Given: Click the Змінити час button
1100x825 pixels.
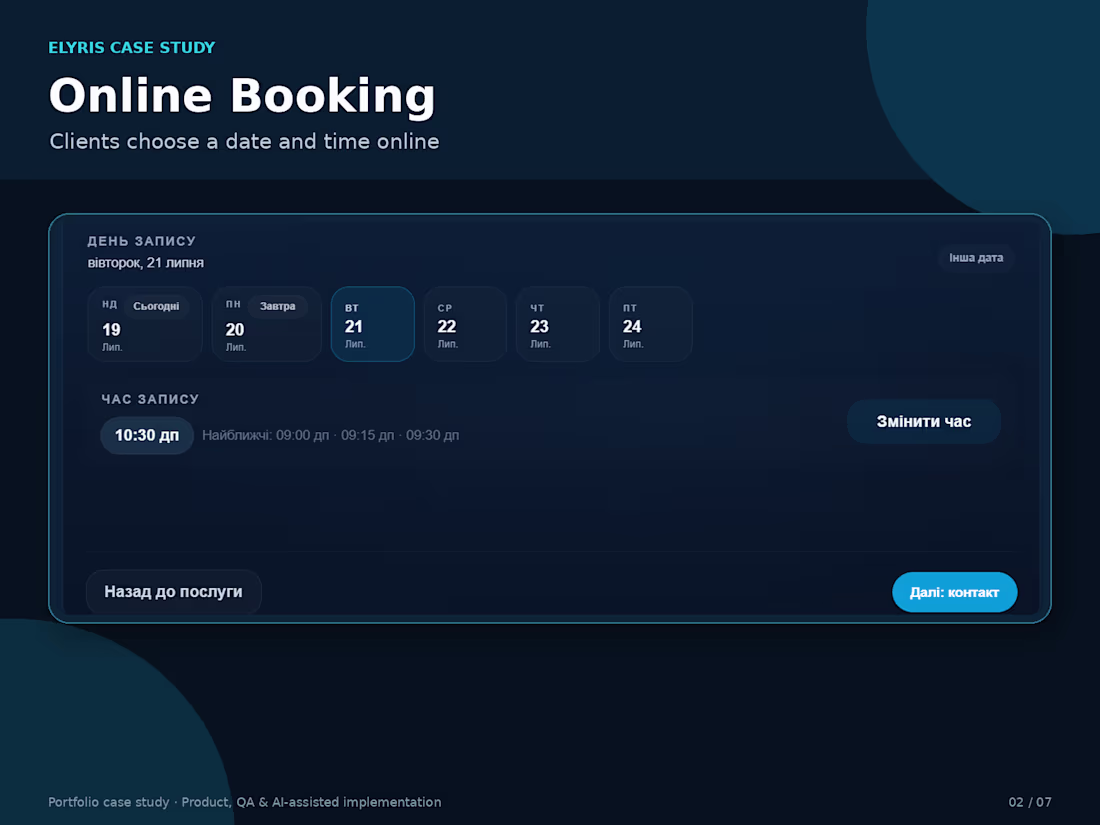Looking at the screenshot, I should (923, 422).
